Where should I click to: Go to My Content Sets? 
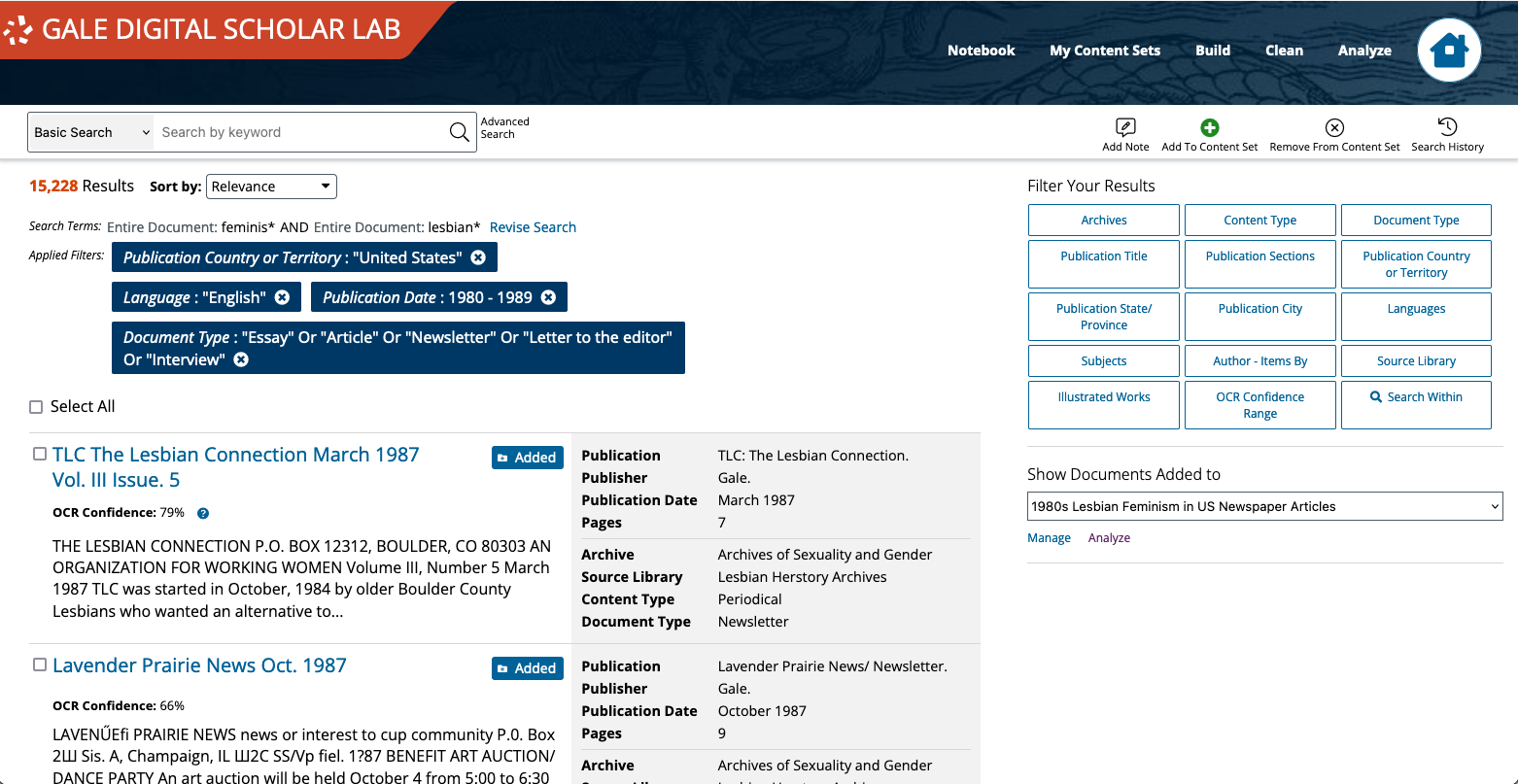tap(1105, 51)
